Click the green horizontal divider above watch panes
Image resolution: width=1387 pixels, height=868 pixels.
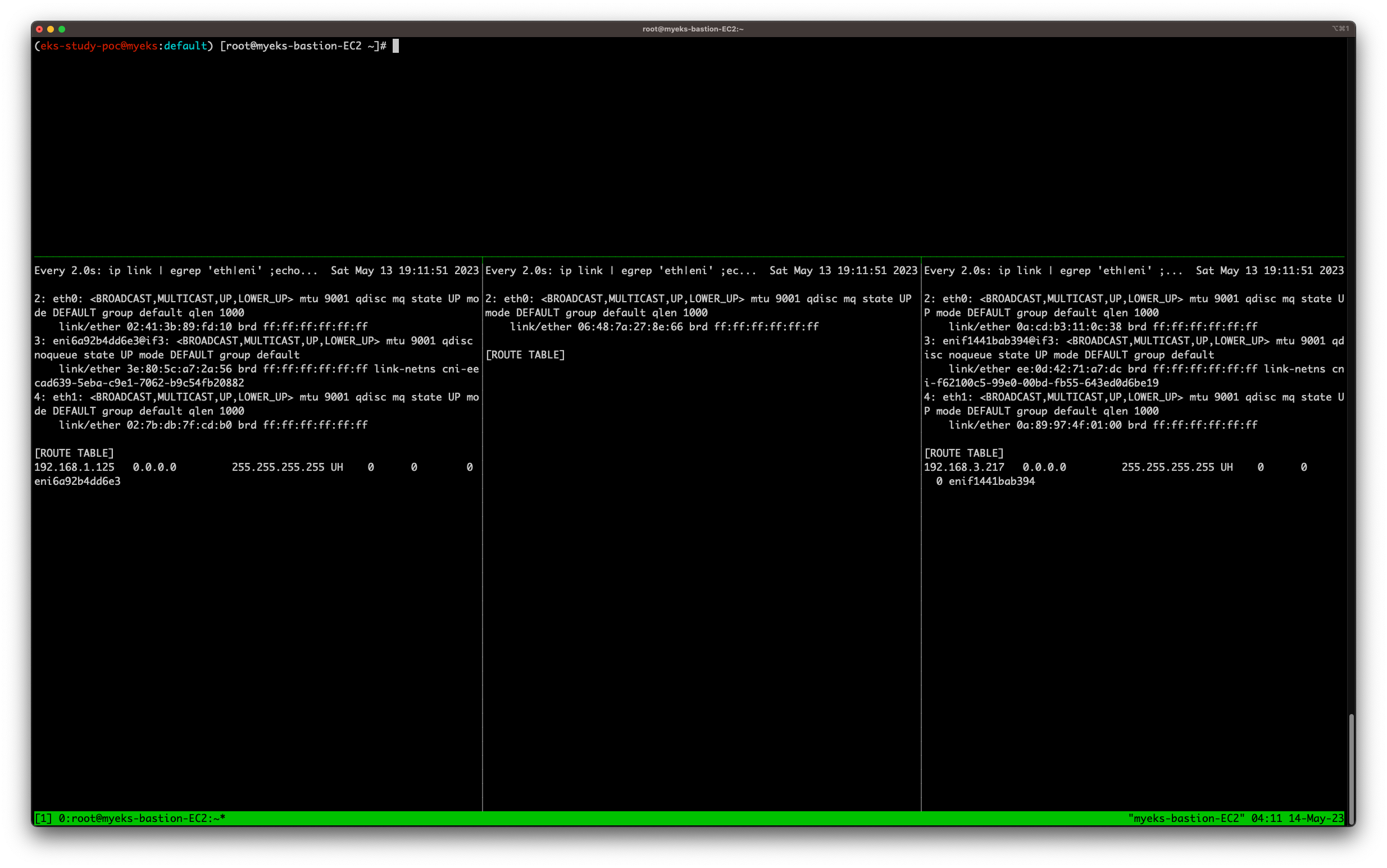tap(689, 257)
